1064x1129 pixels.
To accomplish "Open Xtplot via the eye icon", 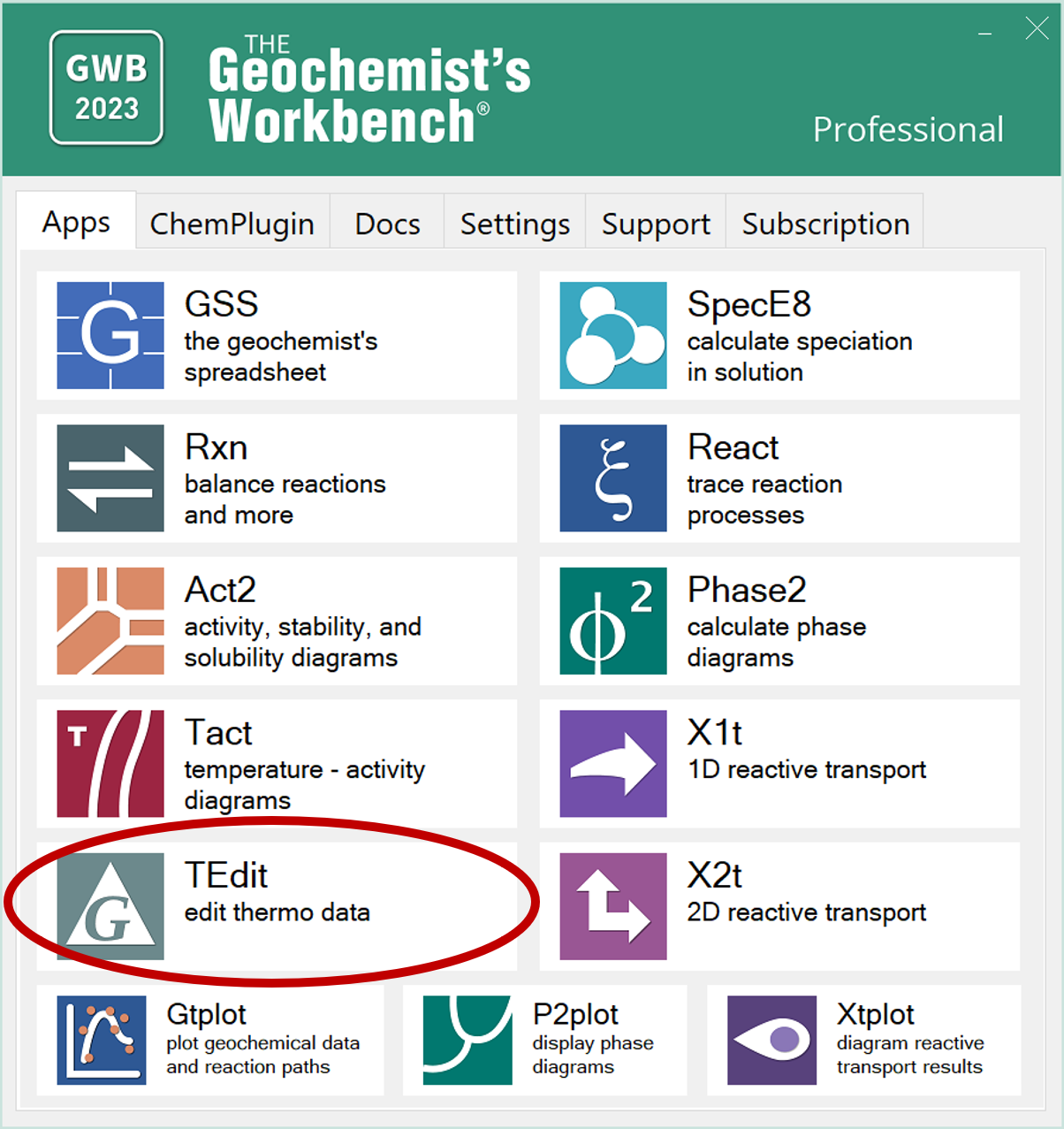I will (772, 1041).
